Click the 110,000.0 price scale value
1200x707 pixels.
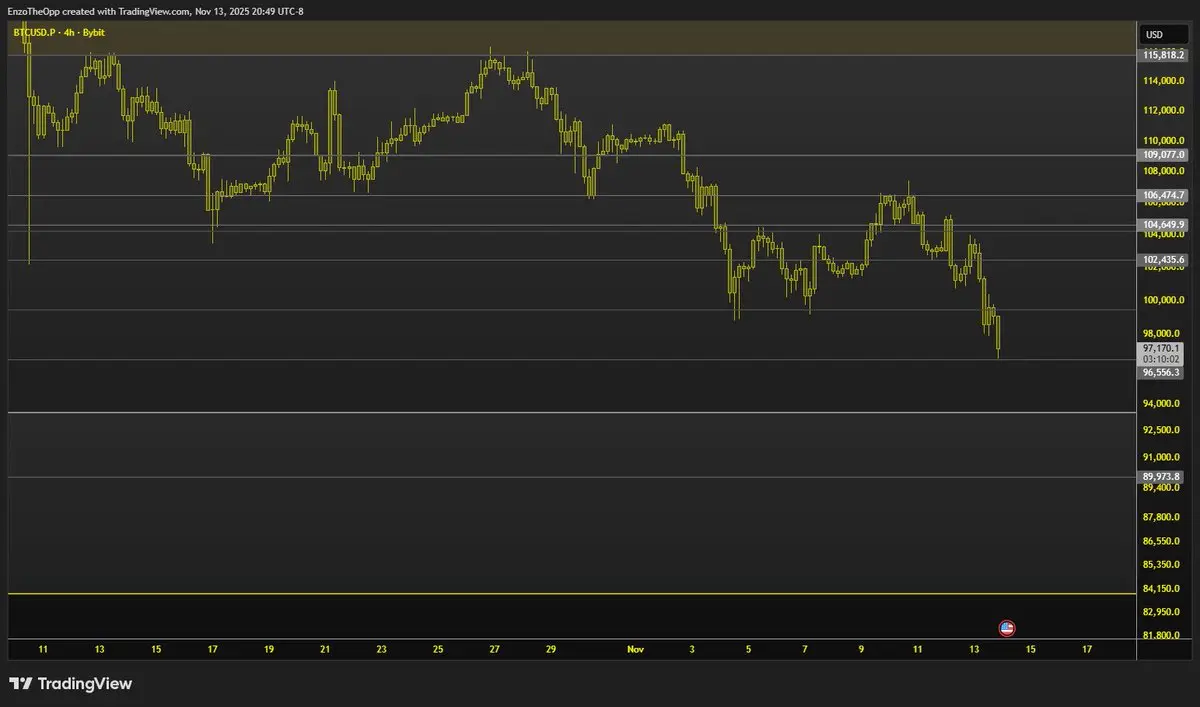1164,140
